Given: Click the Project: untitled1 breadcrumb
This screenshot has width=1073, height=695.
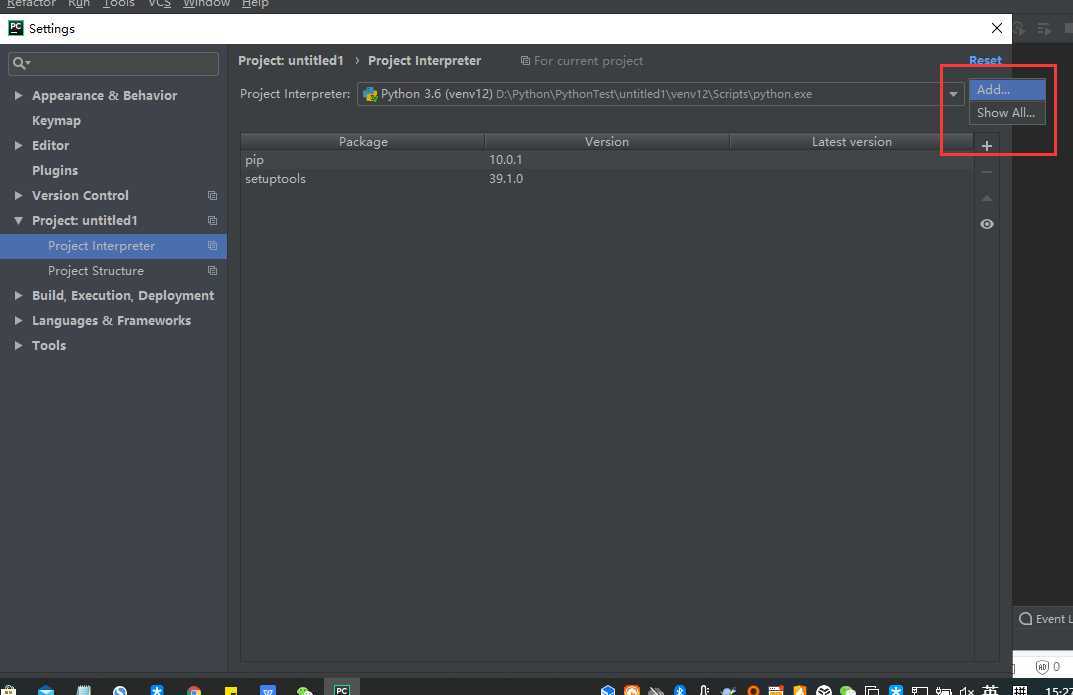Looking at the screenshot, I should tap(291, 60).
